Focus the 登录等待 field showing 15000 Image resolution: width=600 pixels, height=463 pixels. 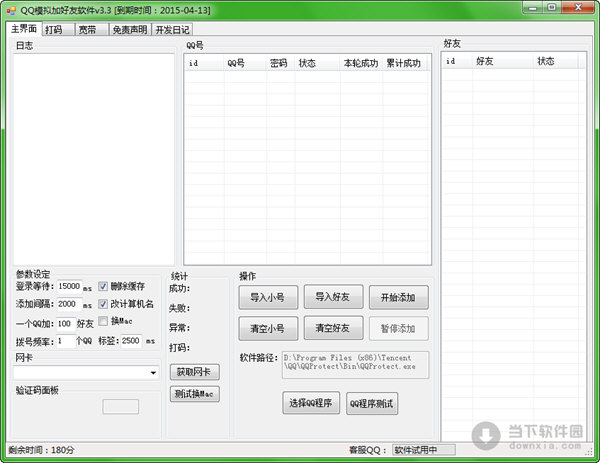coord(69,287)
